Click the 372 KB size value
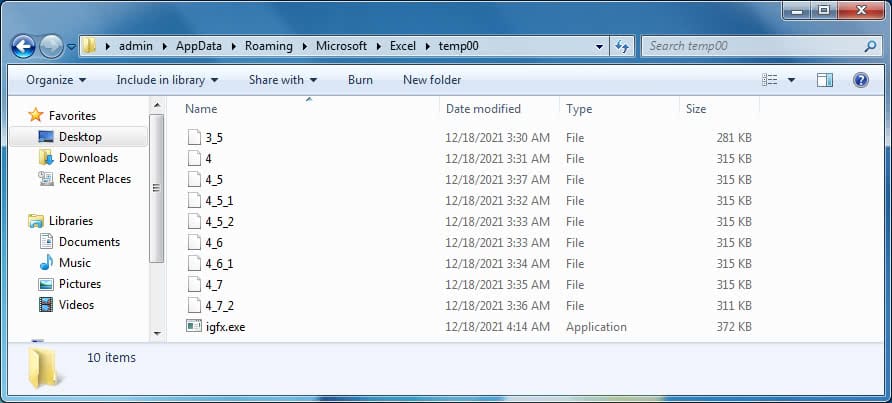The width and height of the screenshot is (892, 403). pos(734,327)
